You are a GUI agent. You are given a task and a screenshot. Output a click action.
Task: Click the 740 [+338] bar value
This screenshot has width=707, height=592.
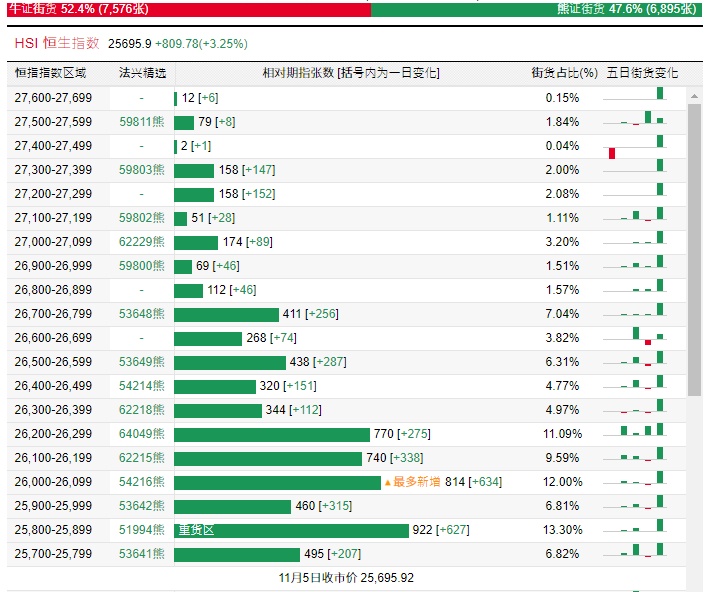395,458
